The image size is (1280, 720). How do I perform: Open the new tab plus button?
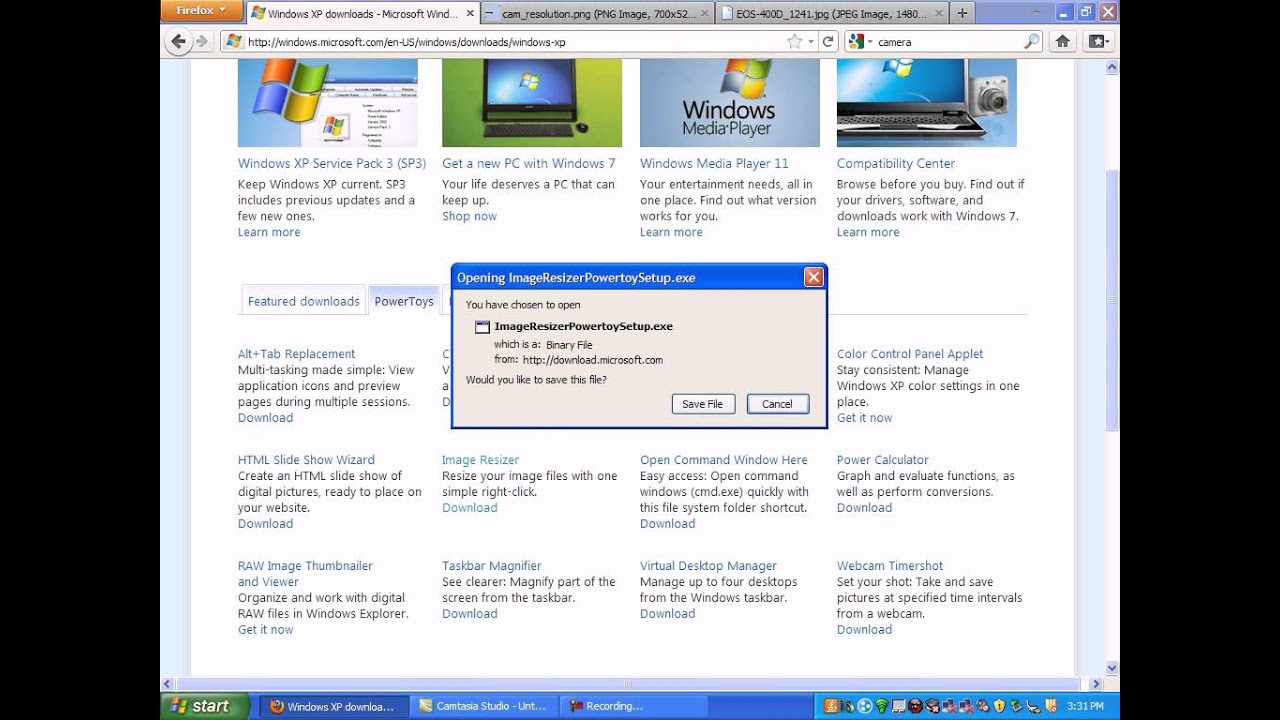(962, 13)
